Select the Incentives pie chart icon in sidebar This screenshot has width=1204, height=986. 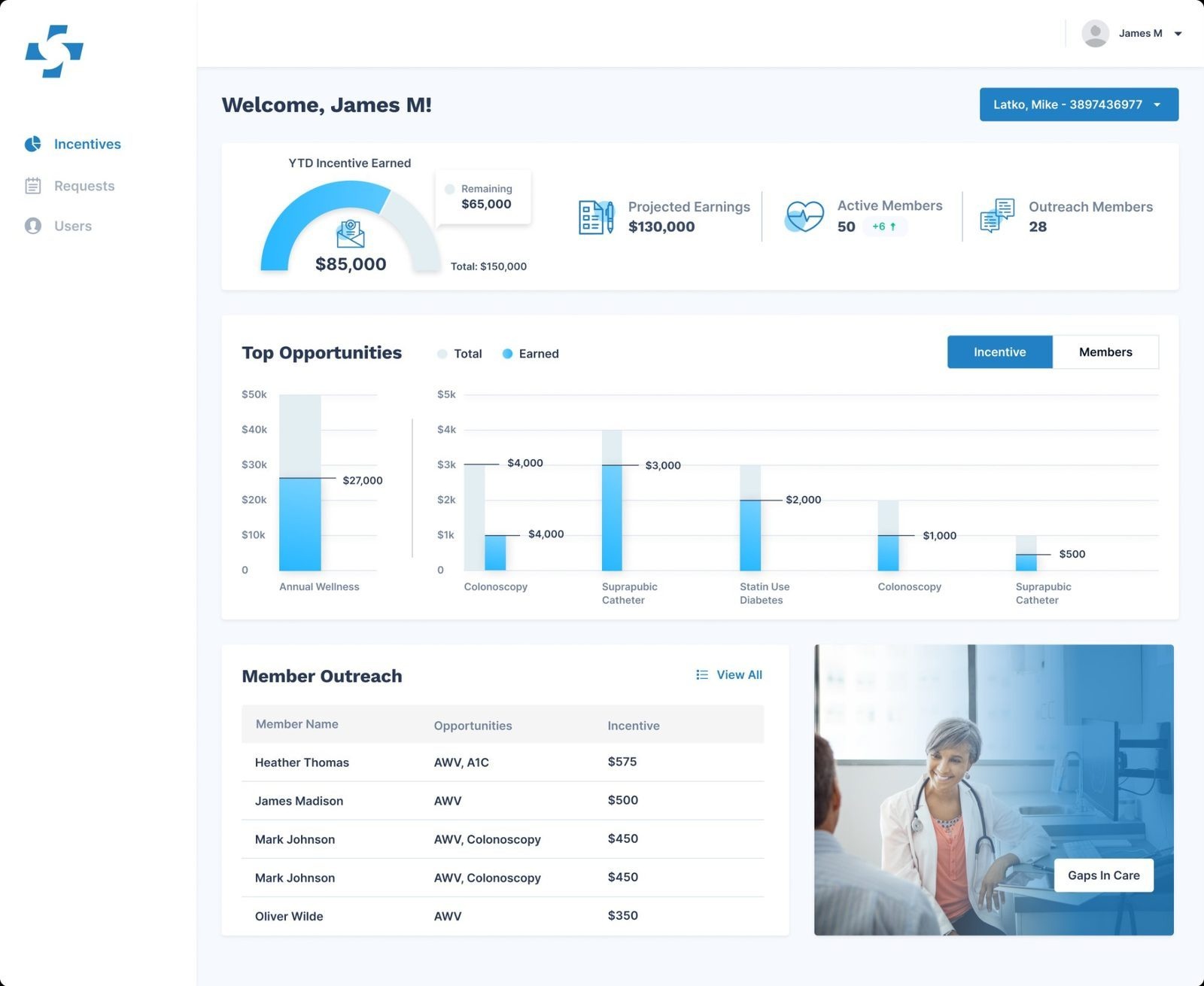coord(33,144)
